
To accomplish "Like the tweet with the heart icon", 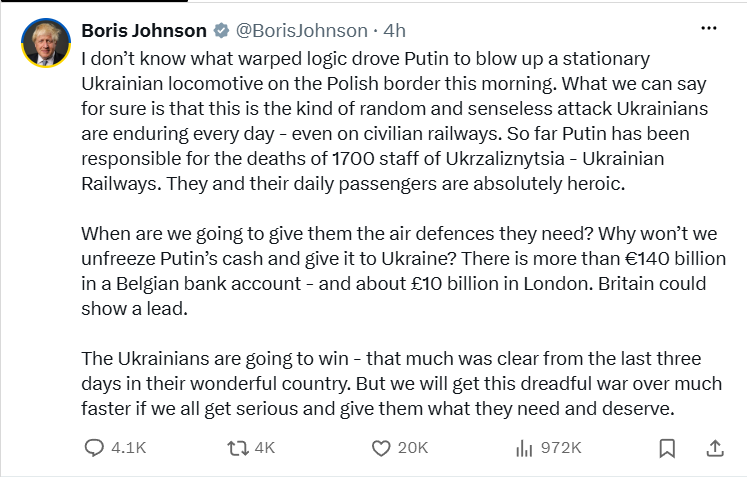I will coord(381,448).
